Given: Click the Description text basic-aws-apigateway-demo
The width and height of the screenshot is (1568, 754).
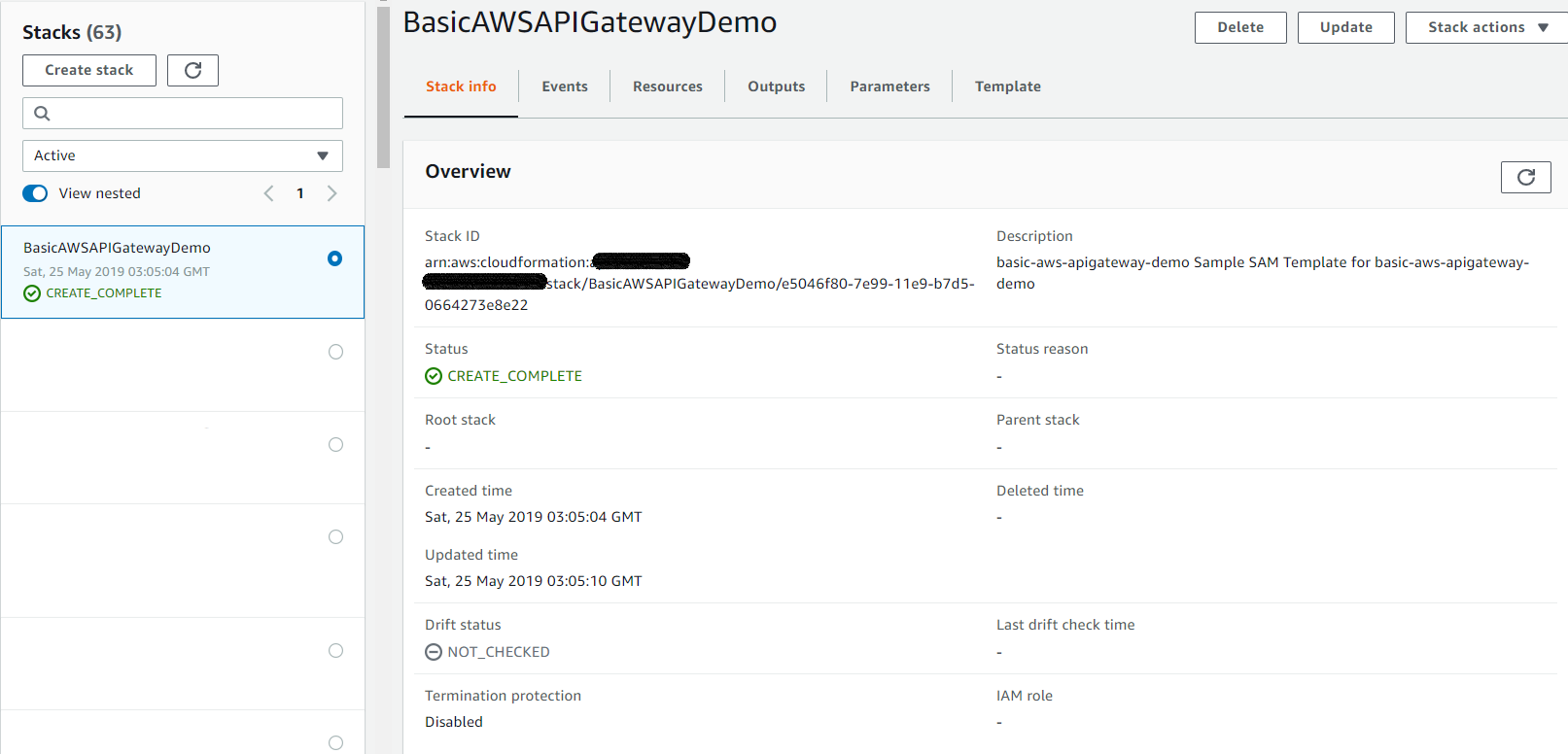Looking at the screenshot, I should tap(1263, 273).
